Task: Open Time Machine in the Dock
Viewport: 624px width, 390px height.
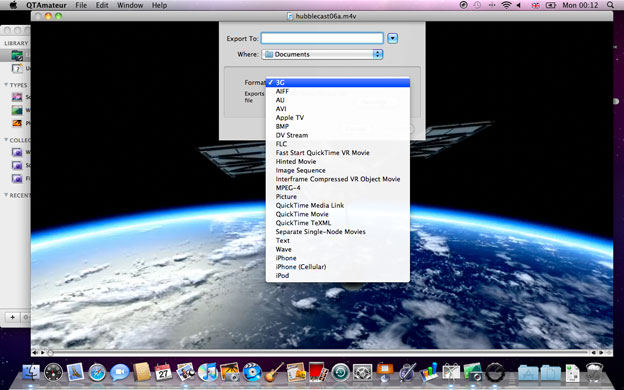Action: (340, 373)
